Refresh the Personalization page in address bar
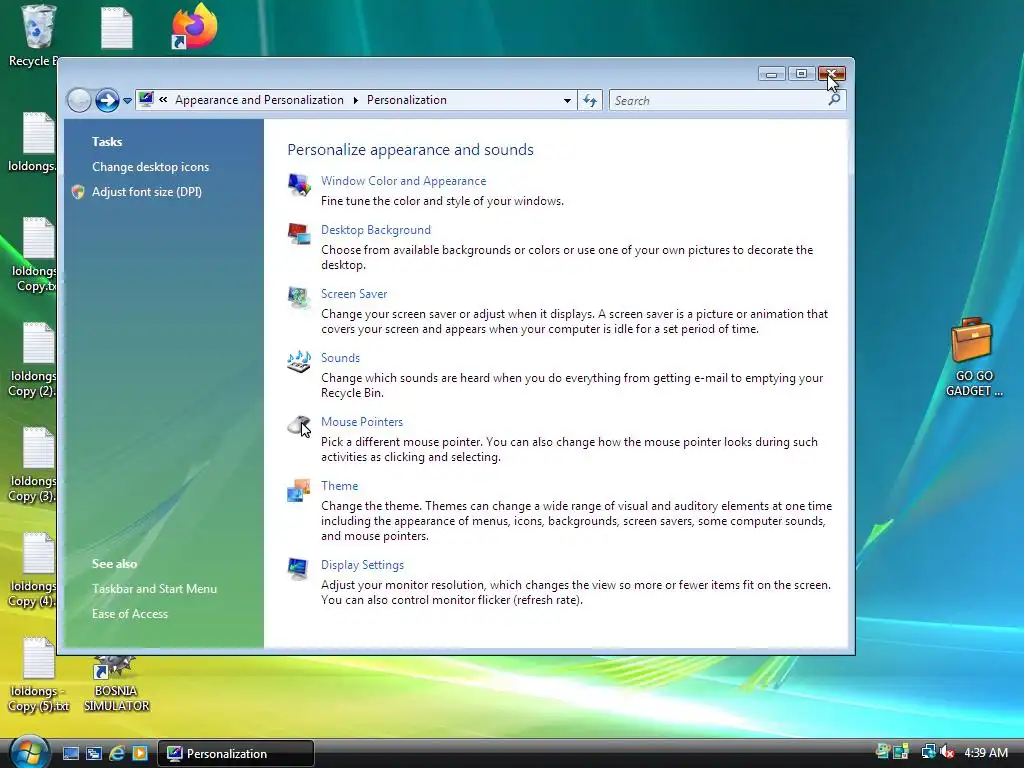This screenshot has height=768, width=1024. tap(590, 101)
